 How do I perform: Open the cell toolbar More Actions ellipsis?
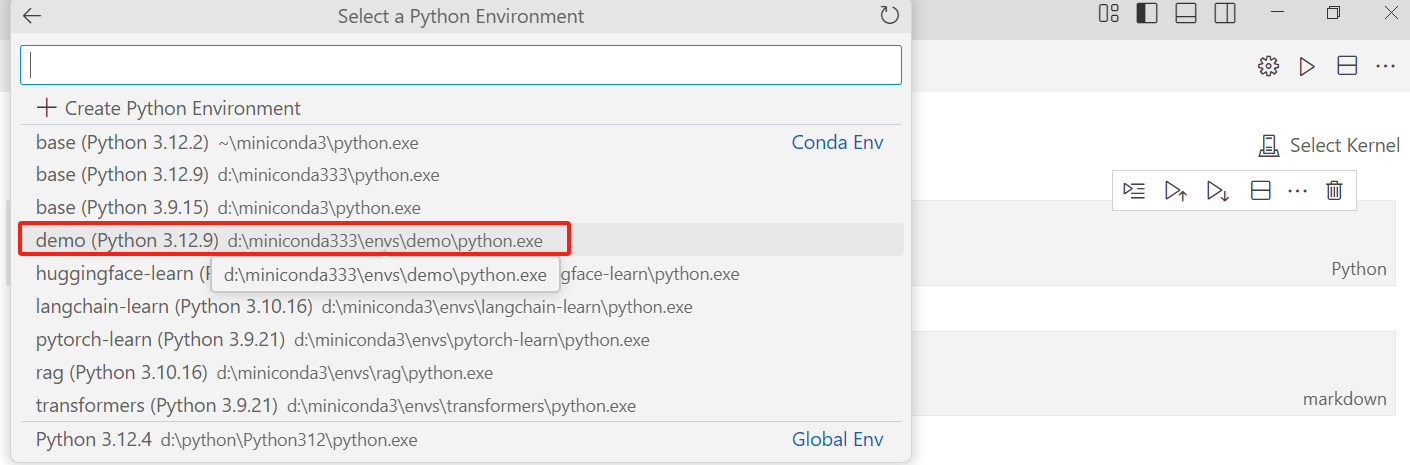pos(1298,191)
